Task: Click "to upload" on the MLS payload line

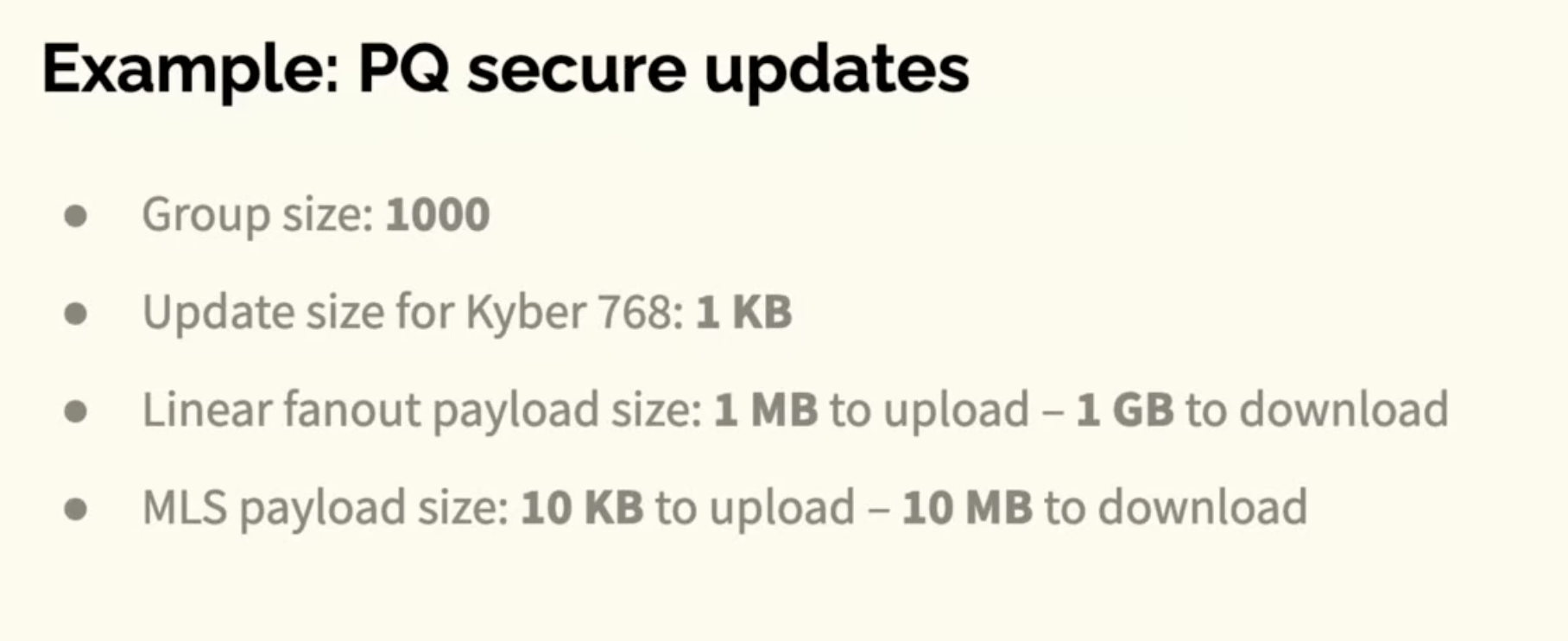Action: (x=756, y=509)
